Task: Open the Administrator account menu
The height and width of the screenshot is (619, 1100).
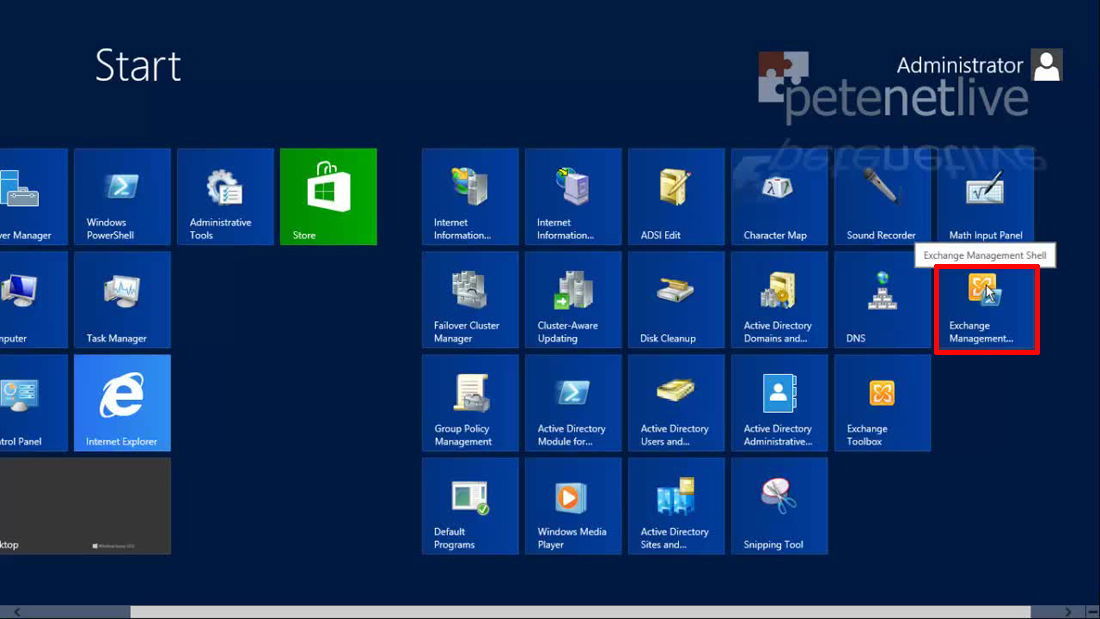Action: (x=979, y=65)
